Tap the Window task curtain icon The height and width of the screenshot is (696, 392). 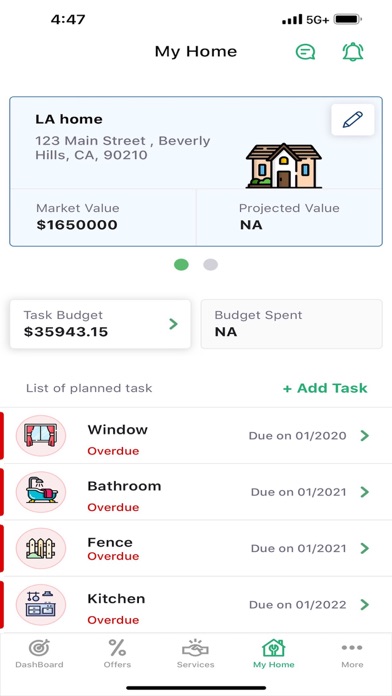tap(41, 435)
